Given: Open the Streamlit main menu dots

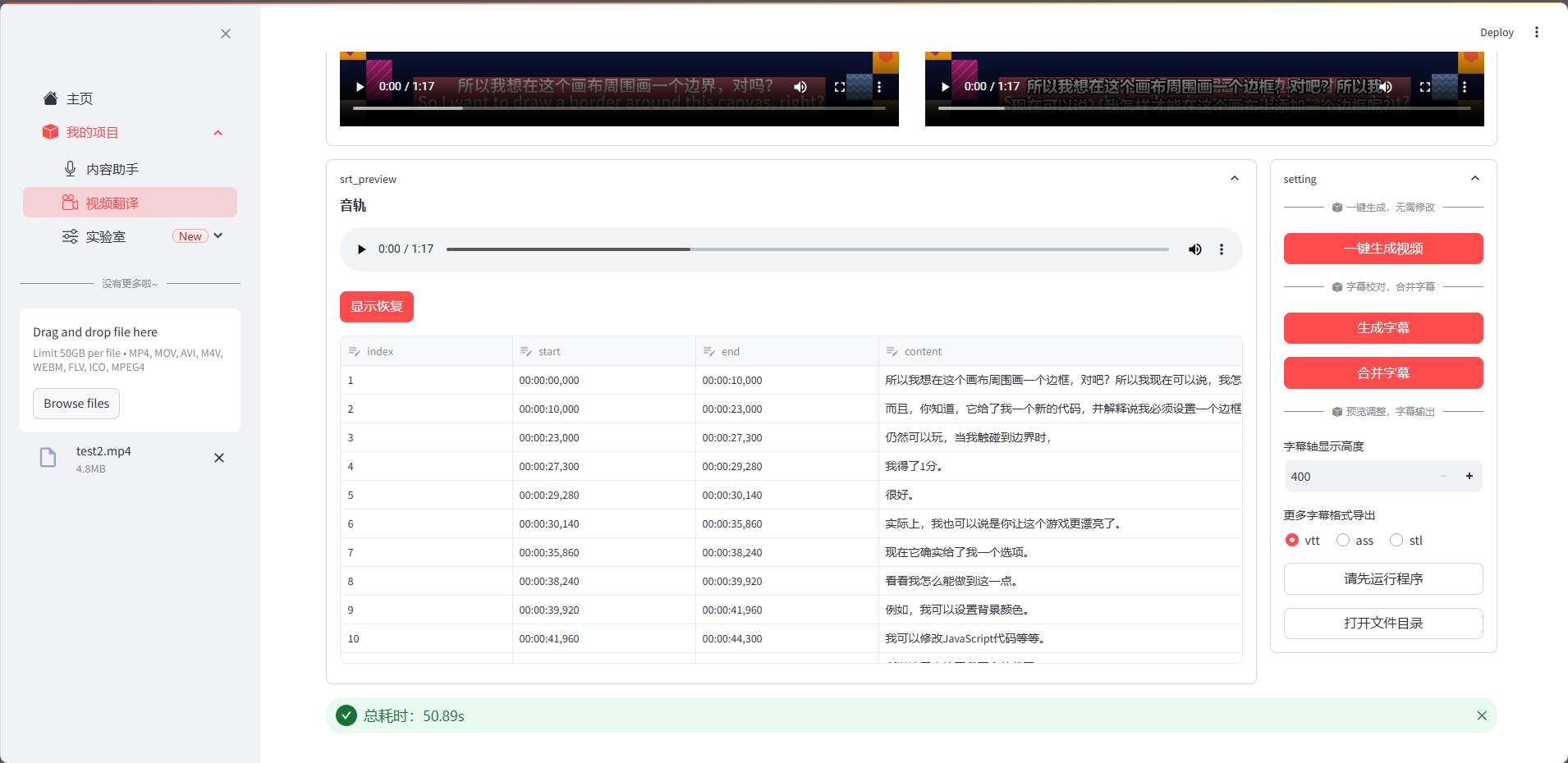Looking at the screenshot, I should (1537, 33).
